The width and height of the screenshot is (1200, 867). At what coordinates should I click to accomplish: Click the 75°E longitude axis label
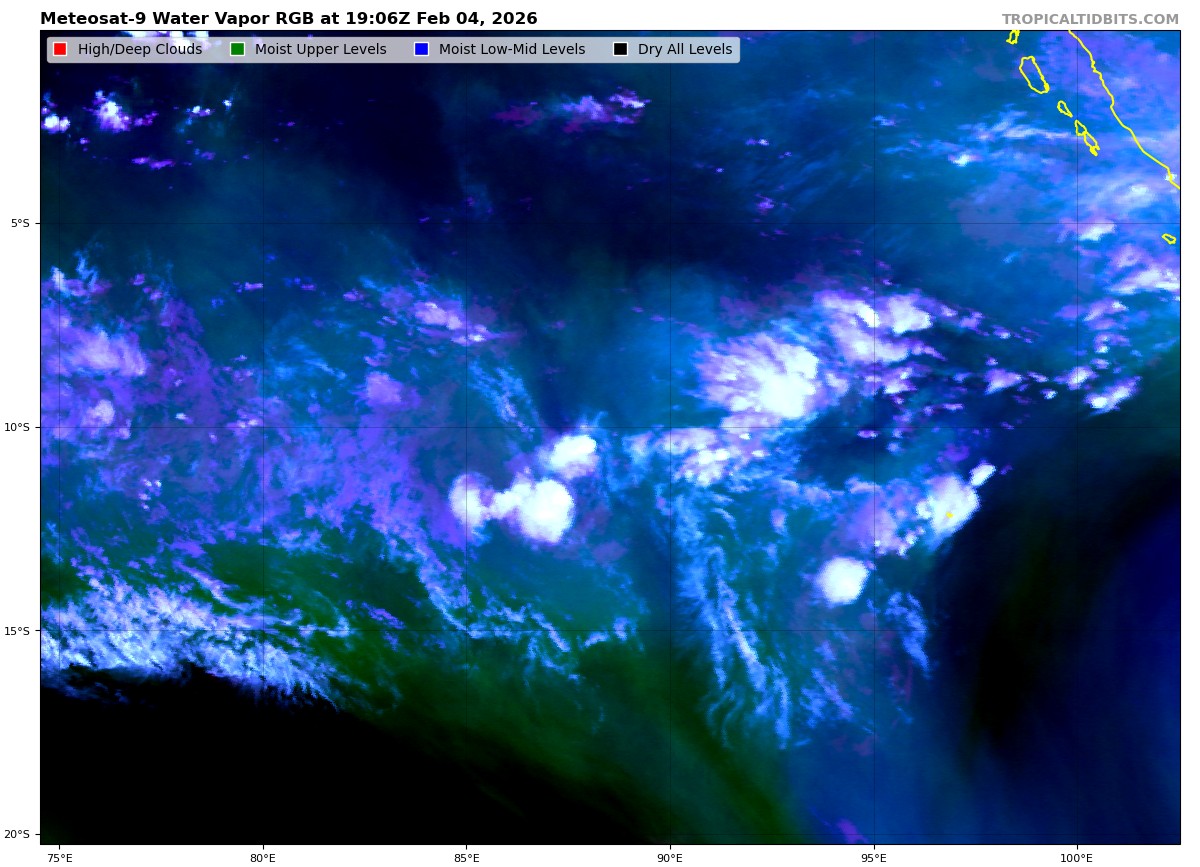pos(59,857)
